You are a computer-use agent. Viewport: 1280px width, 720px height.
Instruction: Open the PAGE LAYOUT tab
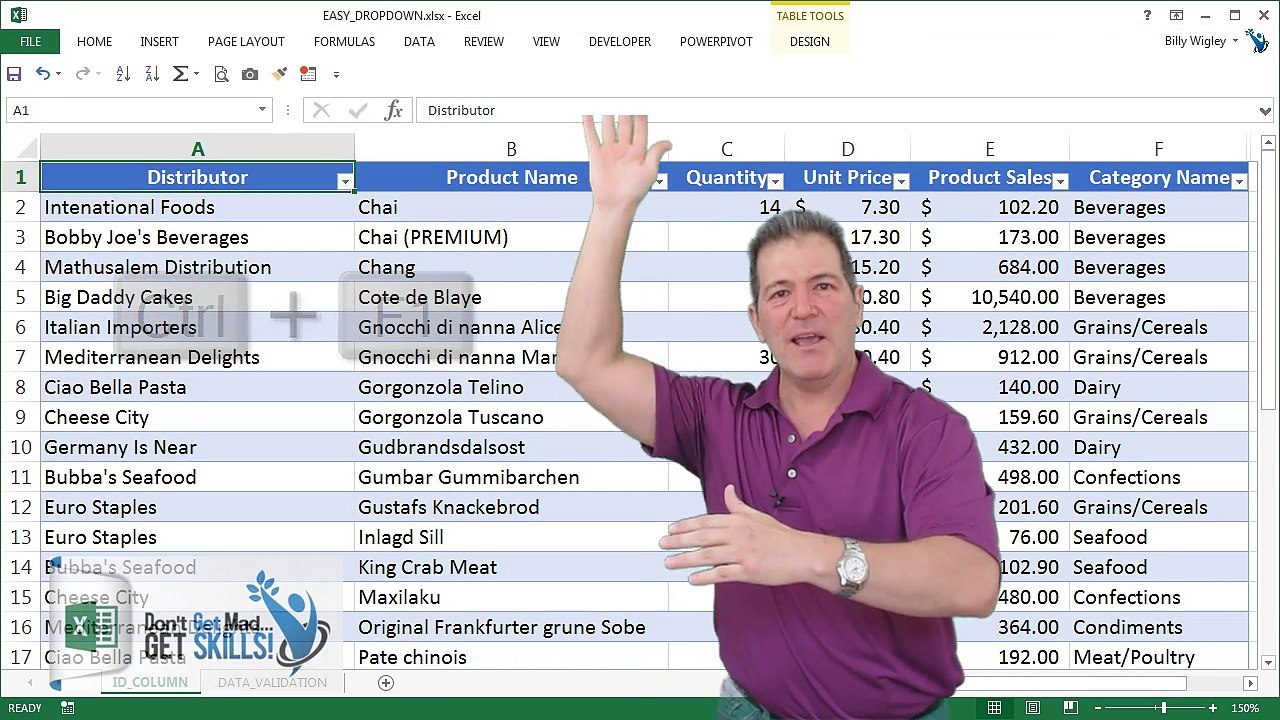(246, 42)
